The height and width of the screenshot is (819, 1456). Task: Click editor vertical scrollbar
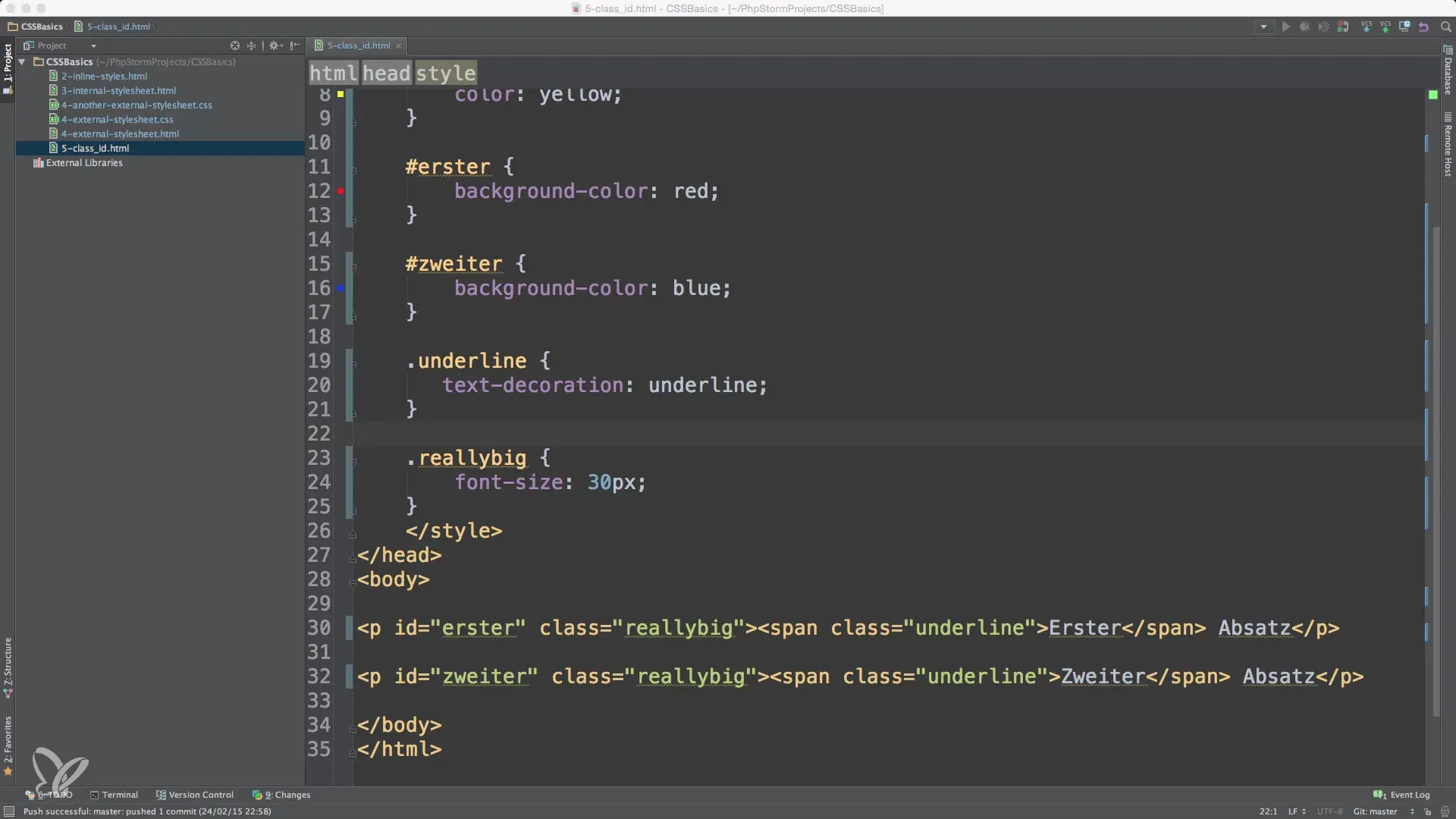[x=1436, y=470]
